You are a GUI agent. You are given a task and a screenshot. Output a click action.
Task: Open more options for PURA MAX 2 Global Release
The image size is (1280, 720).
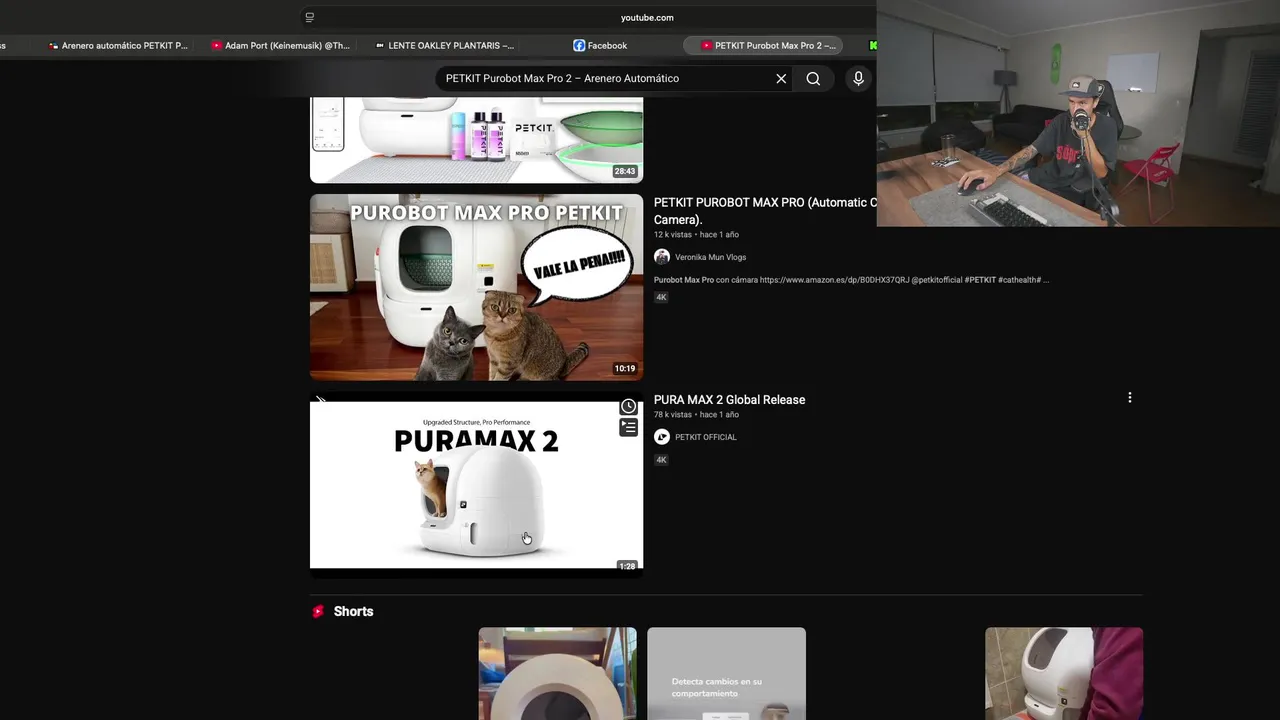coord(1130,398)
